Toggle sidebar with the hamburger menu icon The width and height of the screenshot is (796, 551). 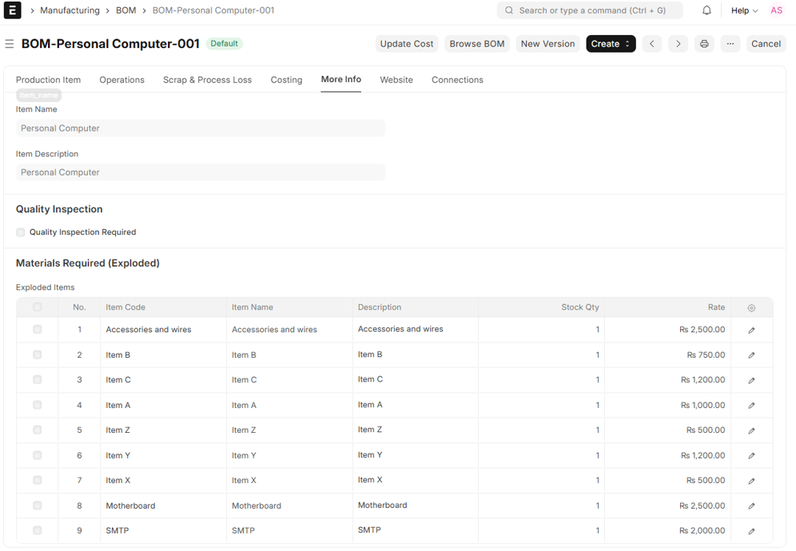click(x=9, y=44)
